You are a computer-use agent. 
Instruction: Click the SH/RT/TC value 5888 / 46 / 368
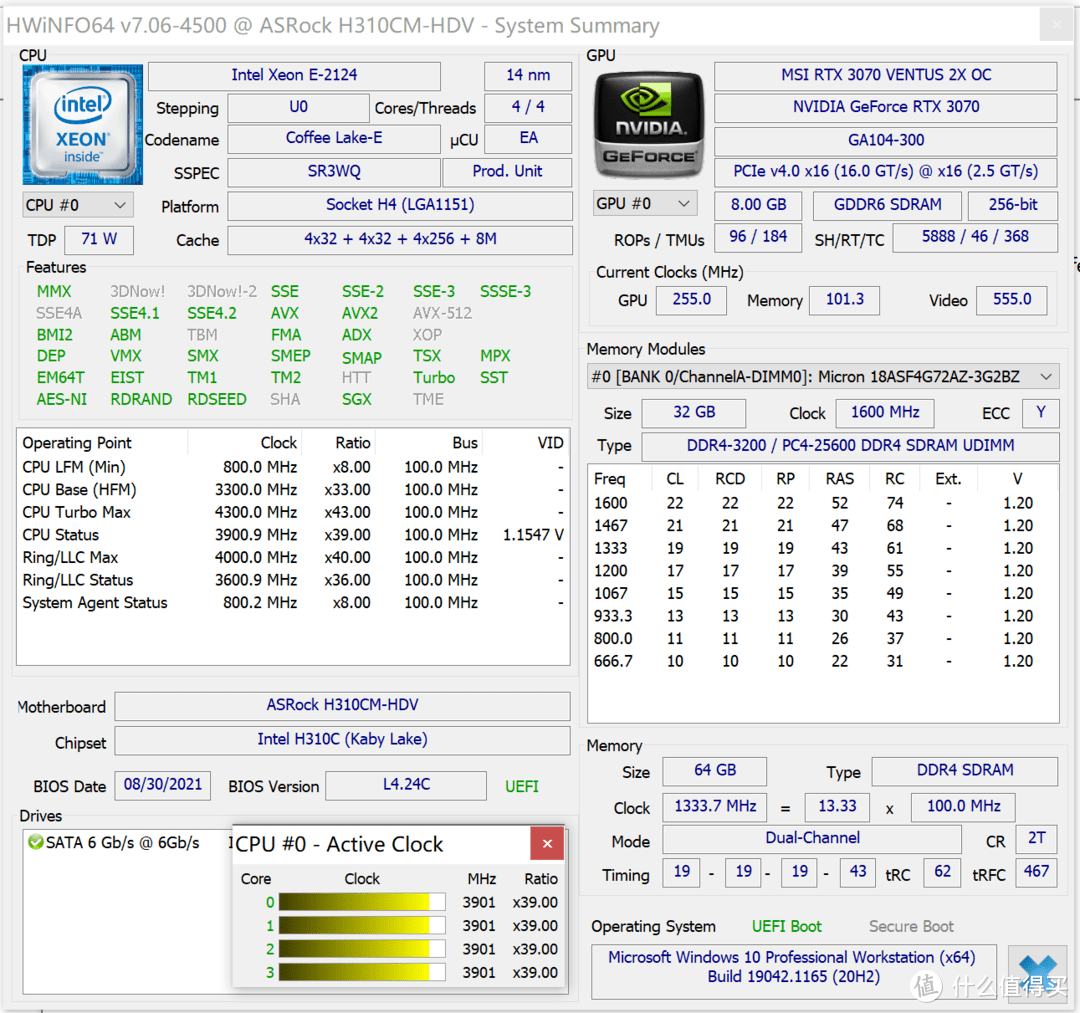click(975, 237)
